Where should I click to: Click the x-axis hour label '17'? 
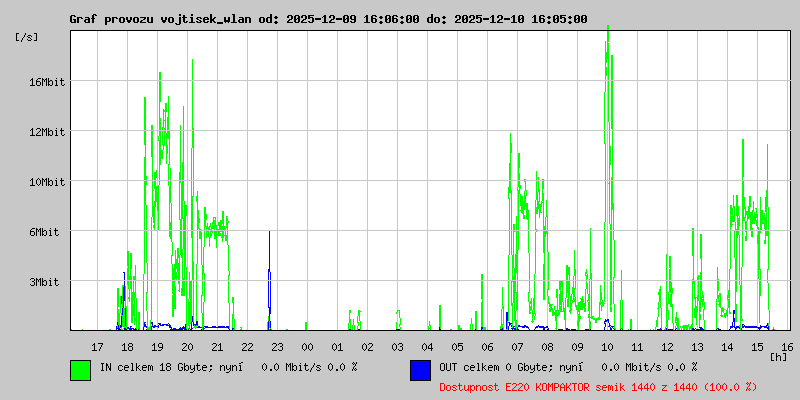(97, 347)
